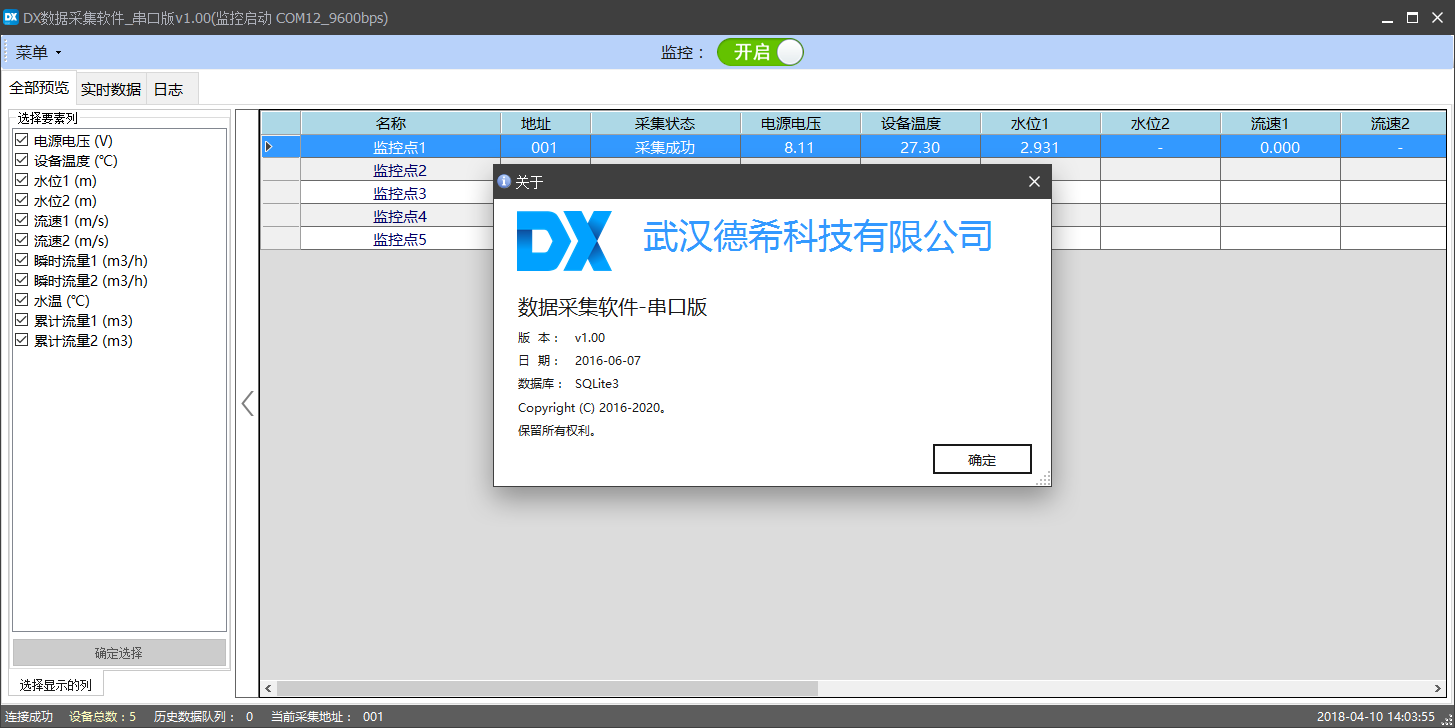
Task: Click the horizontal scrollbar left arrow
Action: [x=268, y=689]
